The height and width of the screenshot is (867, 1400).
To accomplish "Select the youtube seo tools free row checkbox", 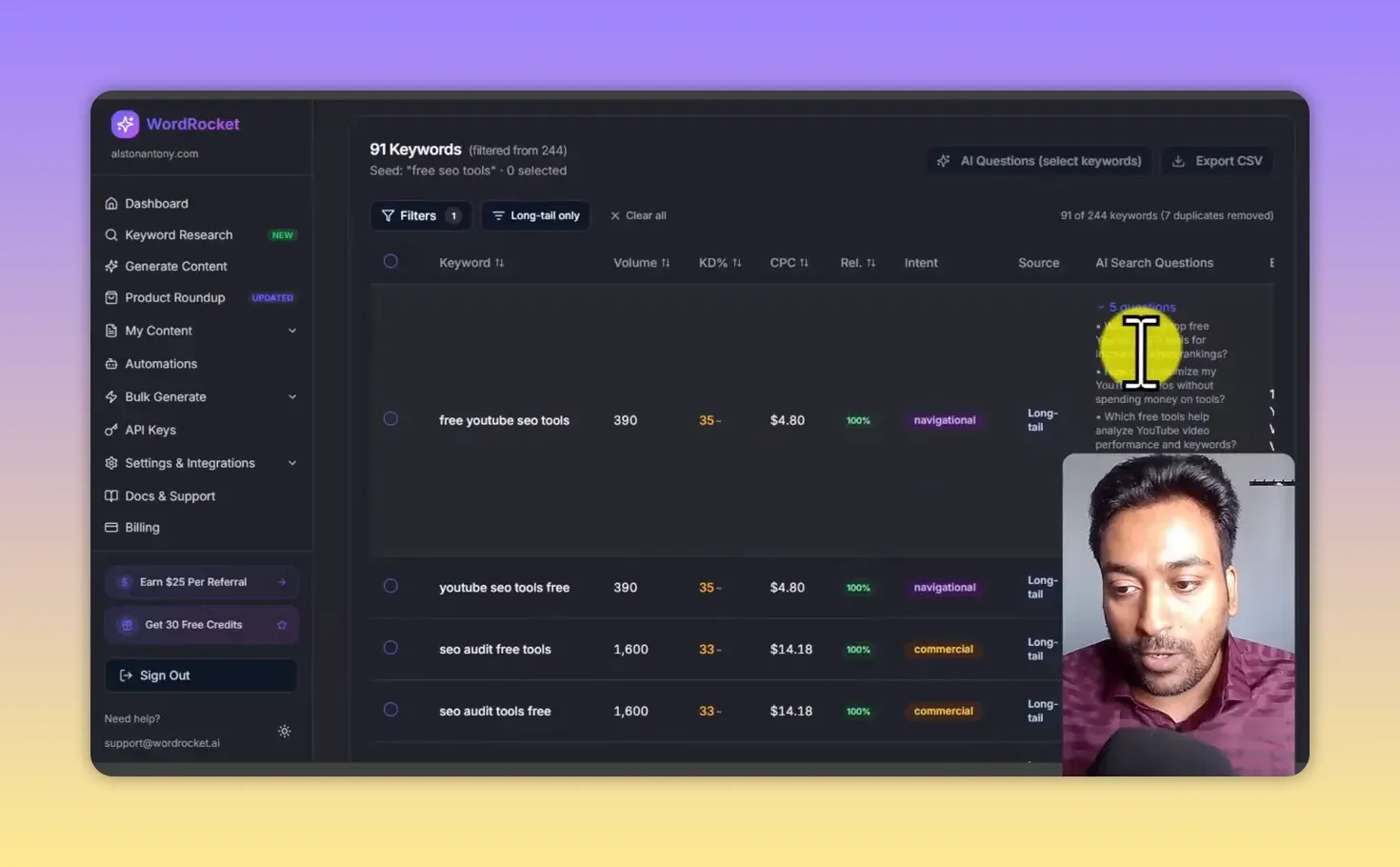I will [390, 586].
